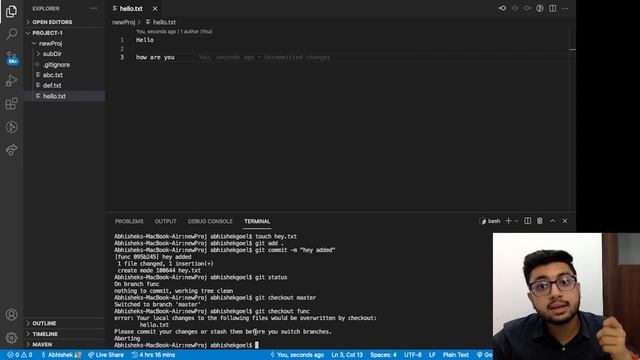Screen dimensions: 640x360
Task: Open the Source Control view
Action: [x=11, y=58]
